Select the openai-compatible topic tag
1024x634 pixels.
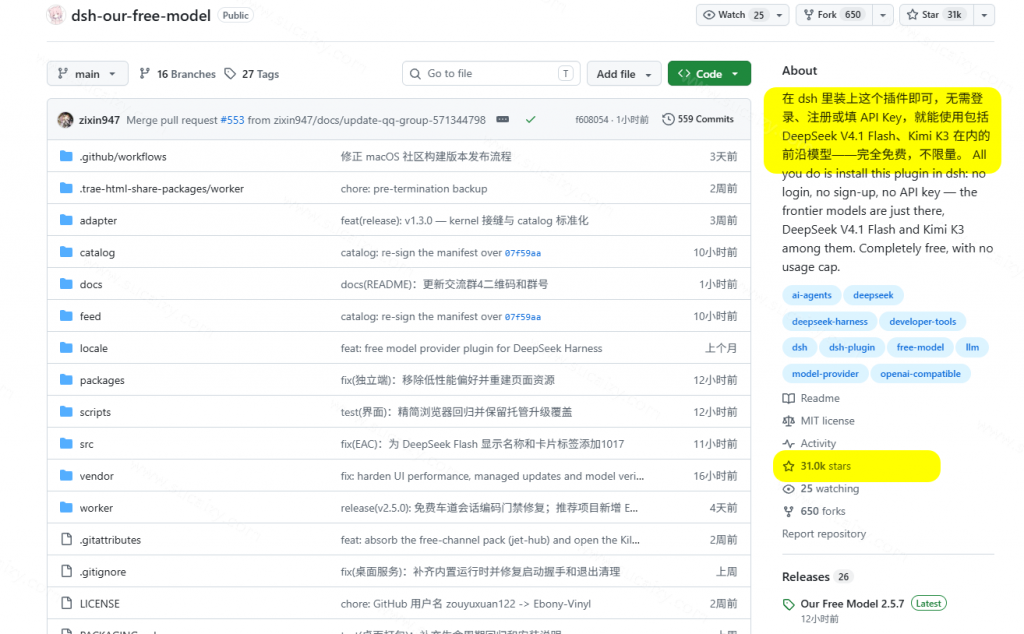920,373
